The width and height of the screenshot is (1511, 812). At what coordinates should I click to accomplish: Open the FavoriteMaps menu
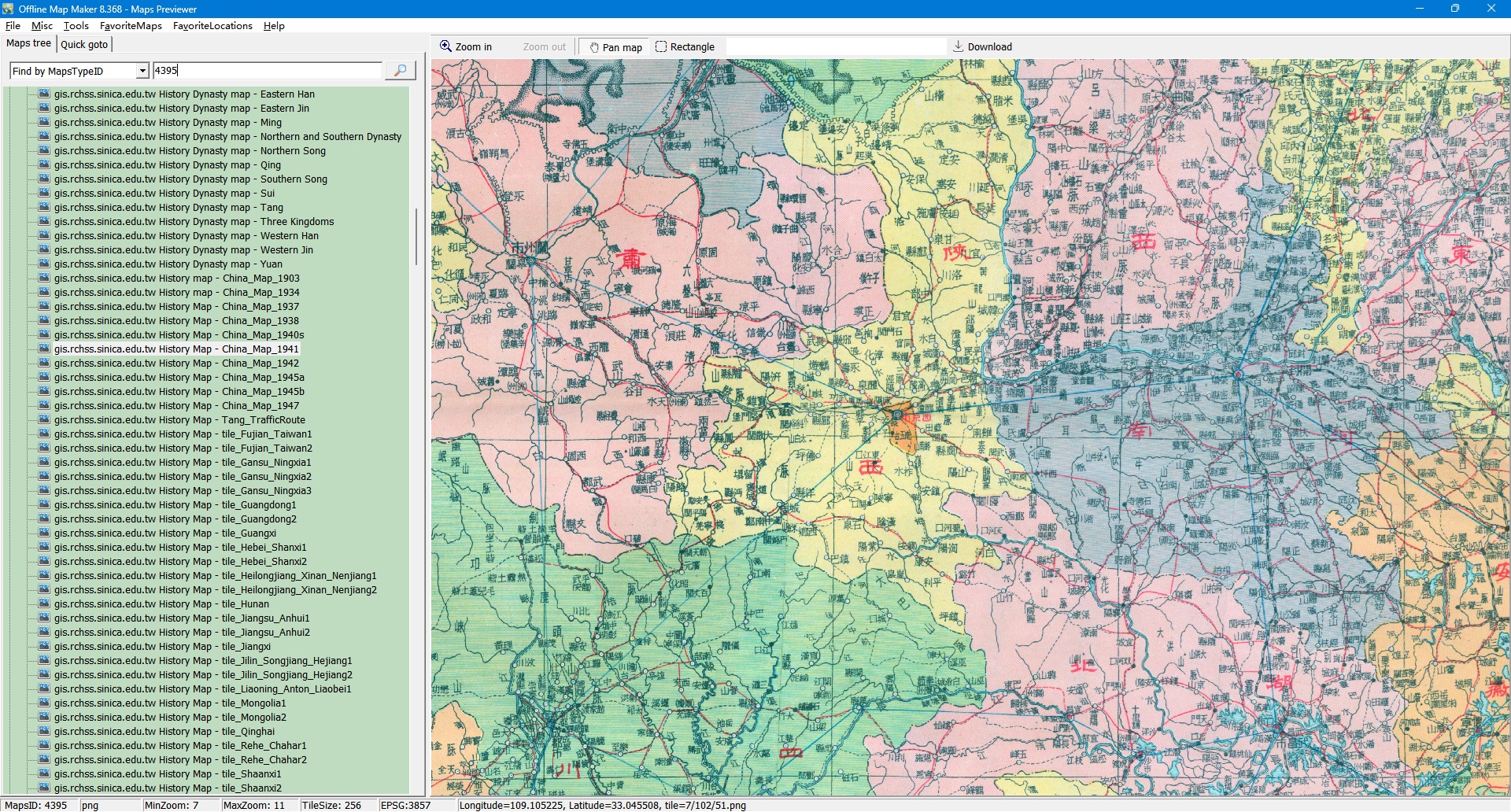(131, 26)
